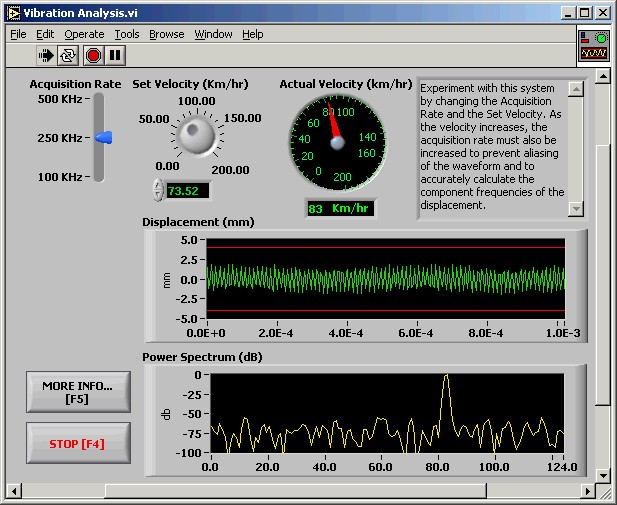Click the Run arrow toolbar icon

coord(46,56)
